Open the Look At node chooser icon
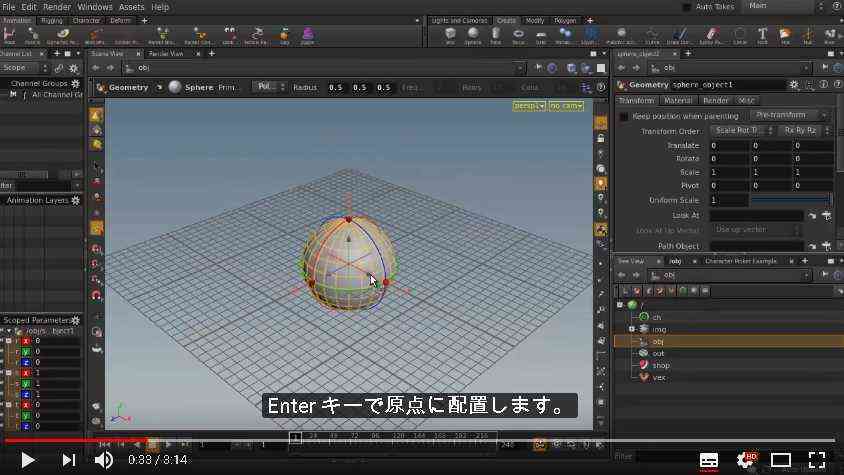The height and width of the screenshot is (475, 844). 826,215
